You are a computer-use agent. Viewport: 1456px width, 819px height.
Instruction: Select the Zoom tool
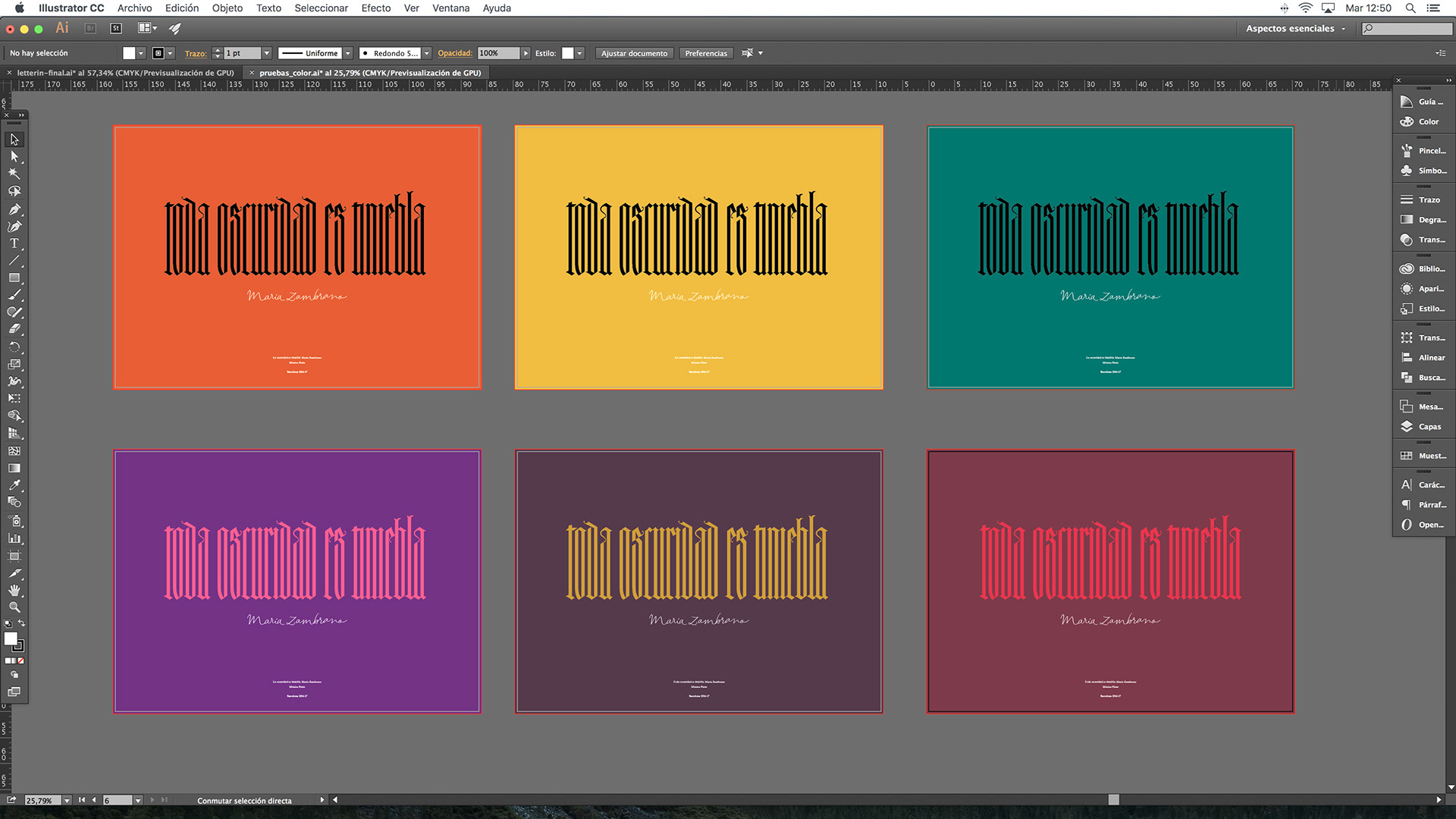[x=14, y=607]
